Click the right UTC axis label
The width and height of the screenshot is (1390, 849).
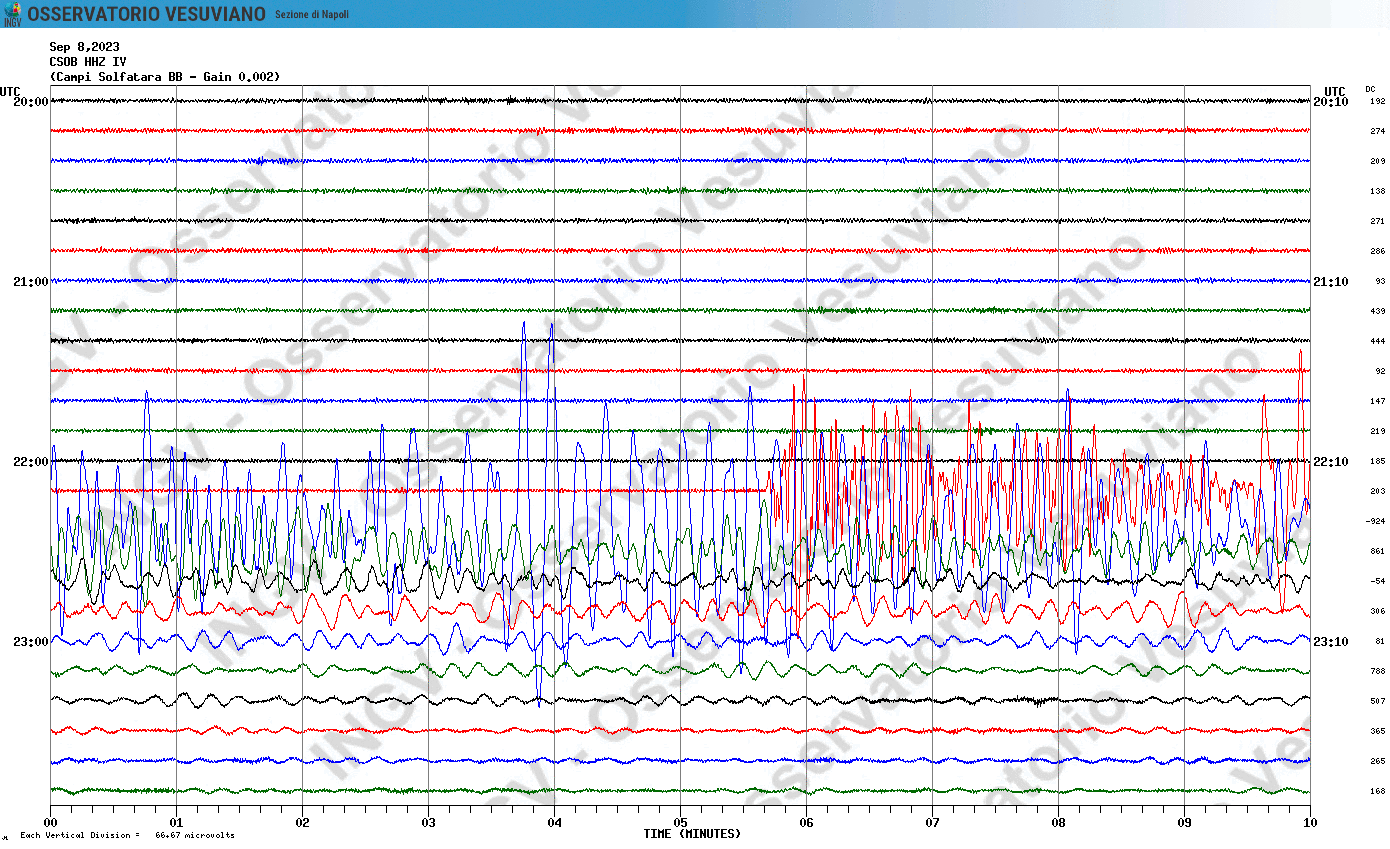point(1335,91)
